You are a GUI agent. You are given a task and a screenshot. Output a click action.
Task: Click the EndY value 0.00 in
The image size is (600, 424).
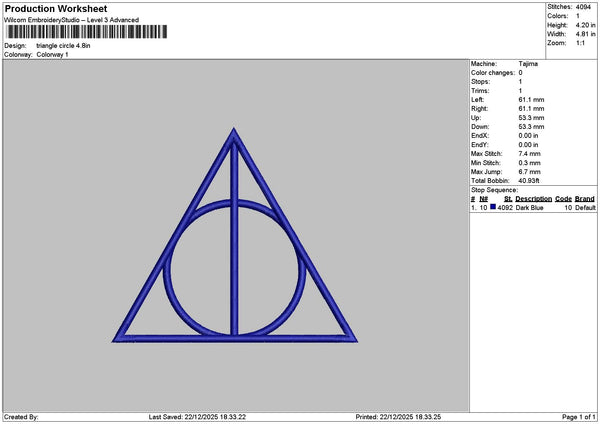[x=528, y=145]
